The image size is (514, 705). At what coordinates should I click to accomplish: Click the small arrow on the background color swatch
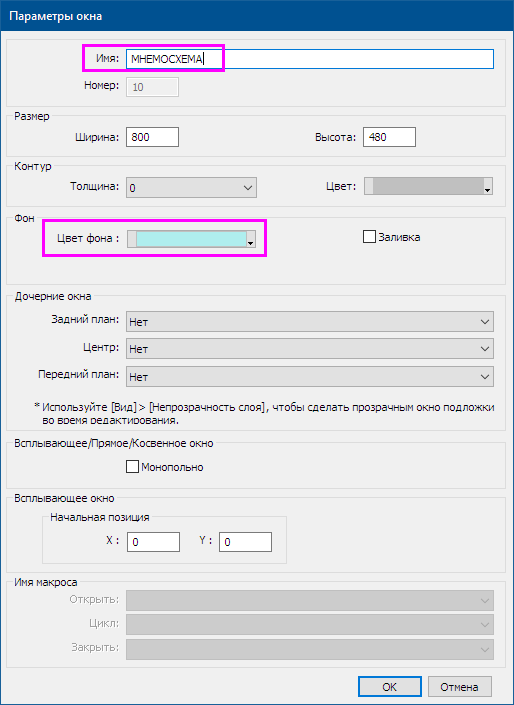(x=251, y=243)
